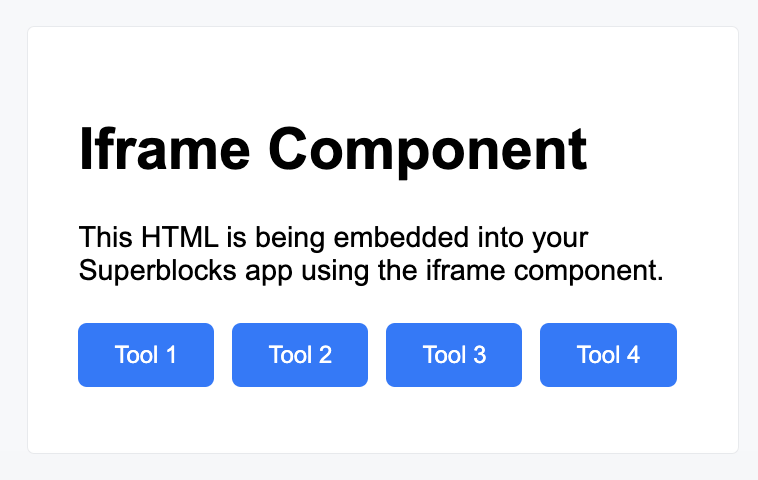758x480 pixels.
Task: Click the word "is" after HTML
Action: [x=232, y=239]
